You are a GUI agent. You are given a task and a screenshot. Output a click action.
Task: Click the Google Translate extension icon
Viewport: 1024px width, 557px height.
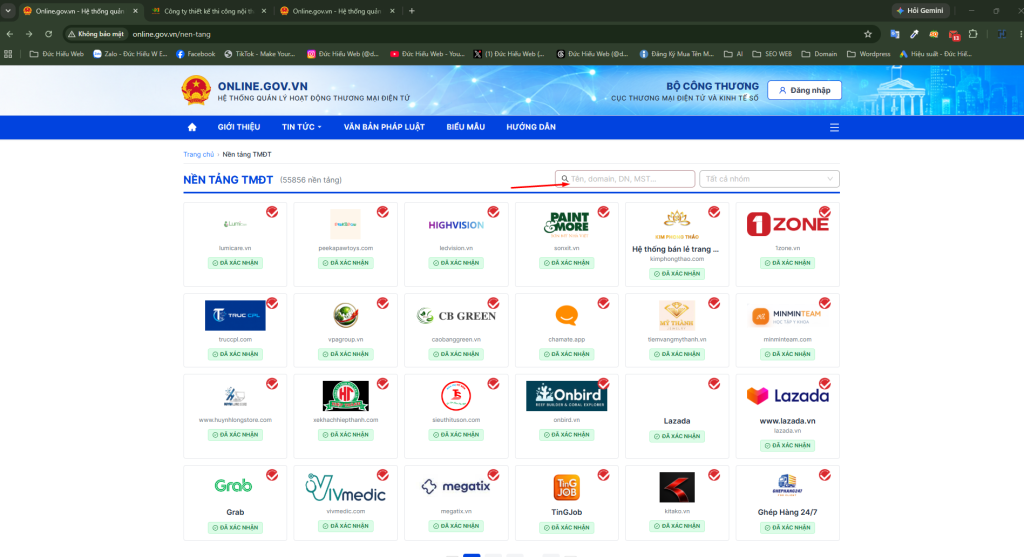895,34
